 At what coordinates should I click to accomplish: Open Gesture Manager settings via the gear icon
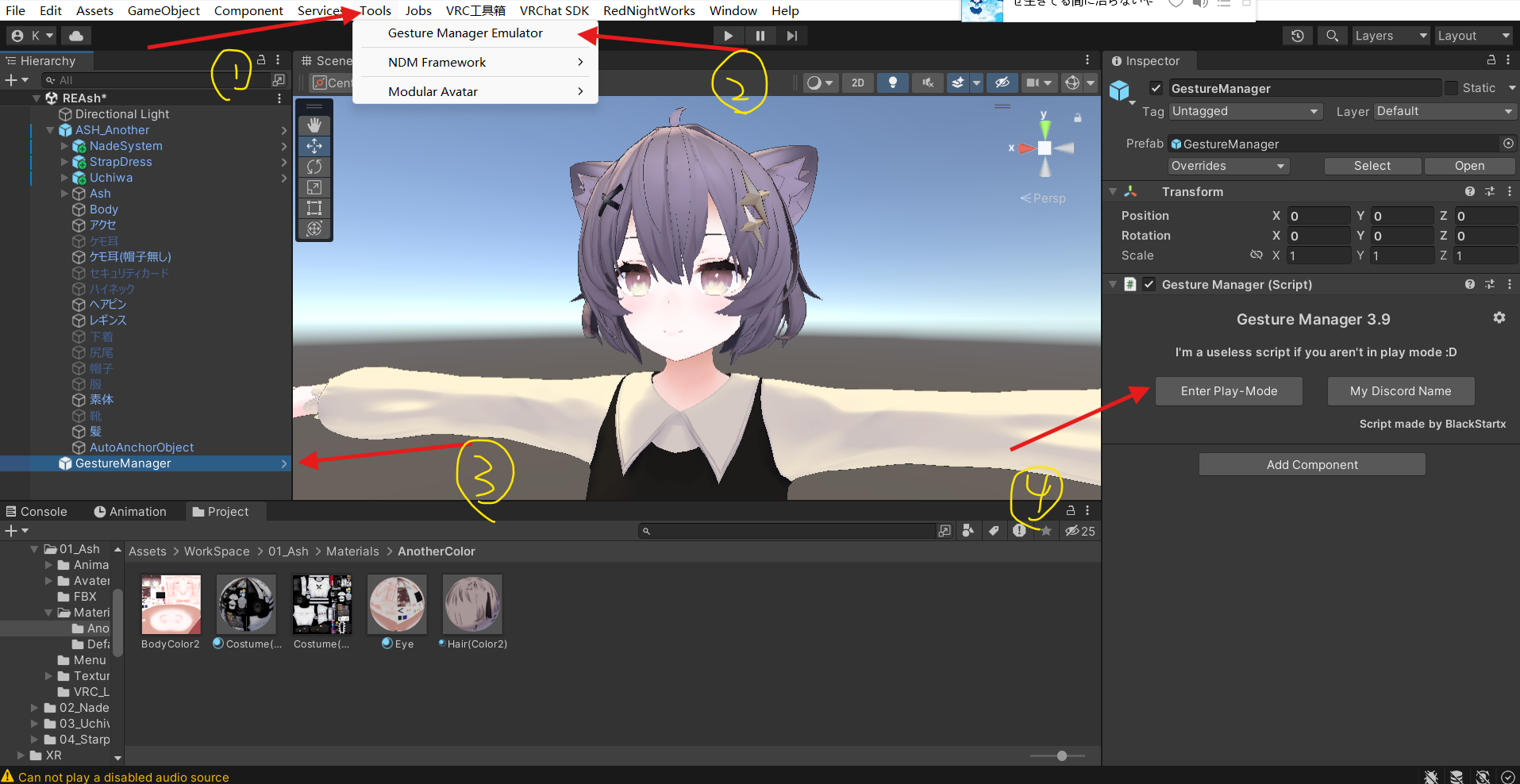coord(1499,317)
